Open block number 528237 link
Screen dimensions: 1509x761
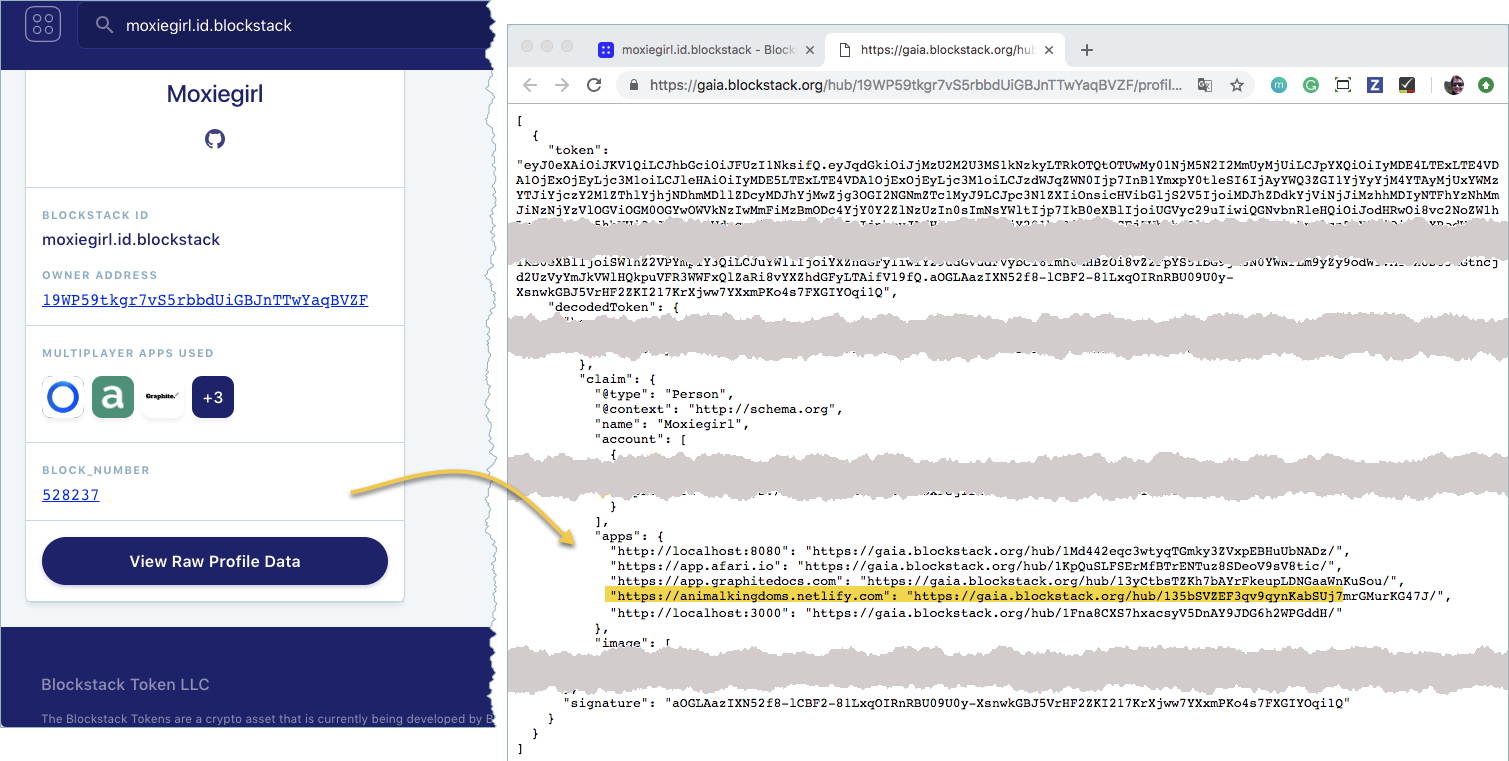point(71,495)
